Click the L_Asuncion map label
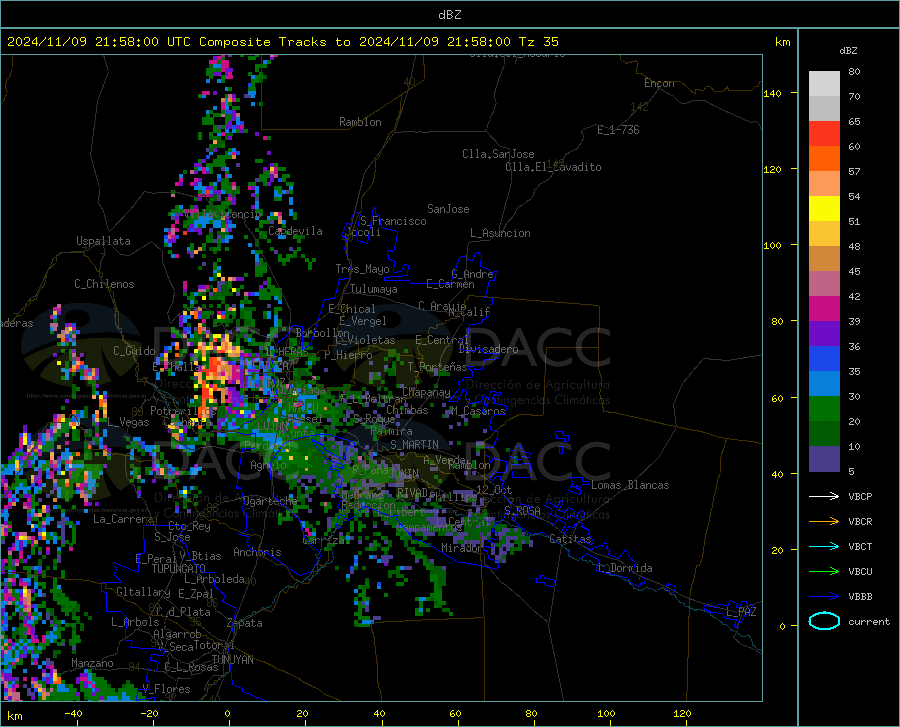900x727 pixels. 500,233
